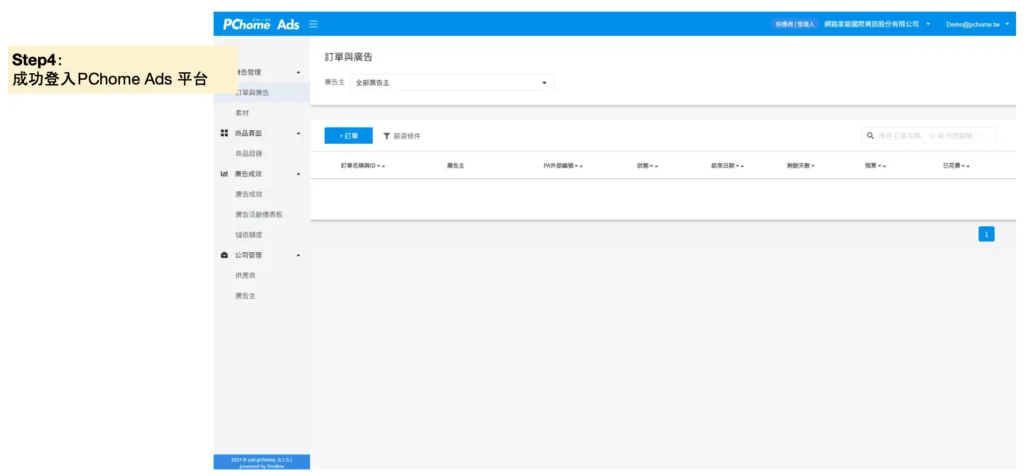Click the blue +訂單 button
Image resolution: width=1024 pixels, height=476 pixels.
point(348,136)
